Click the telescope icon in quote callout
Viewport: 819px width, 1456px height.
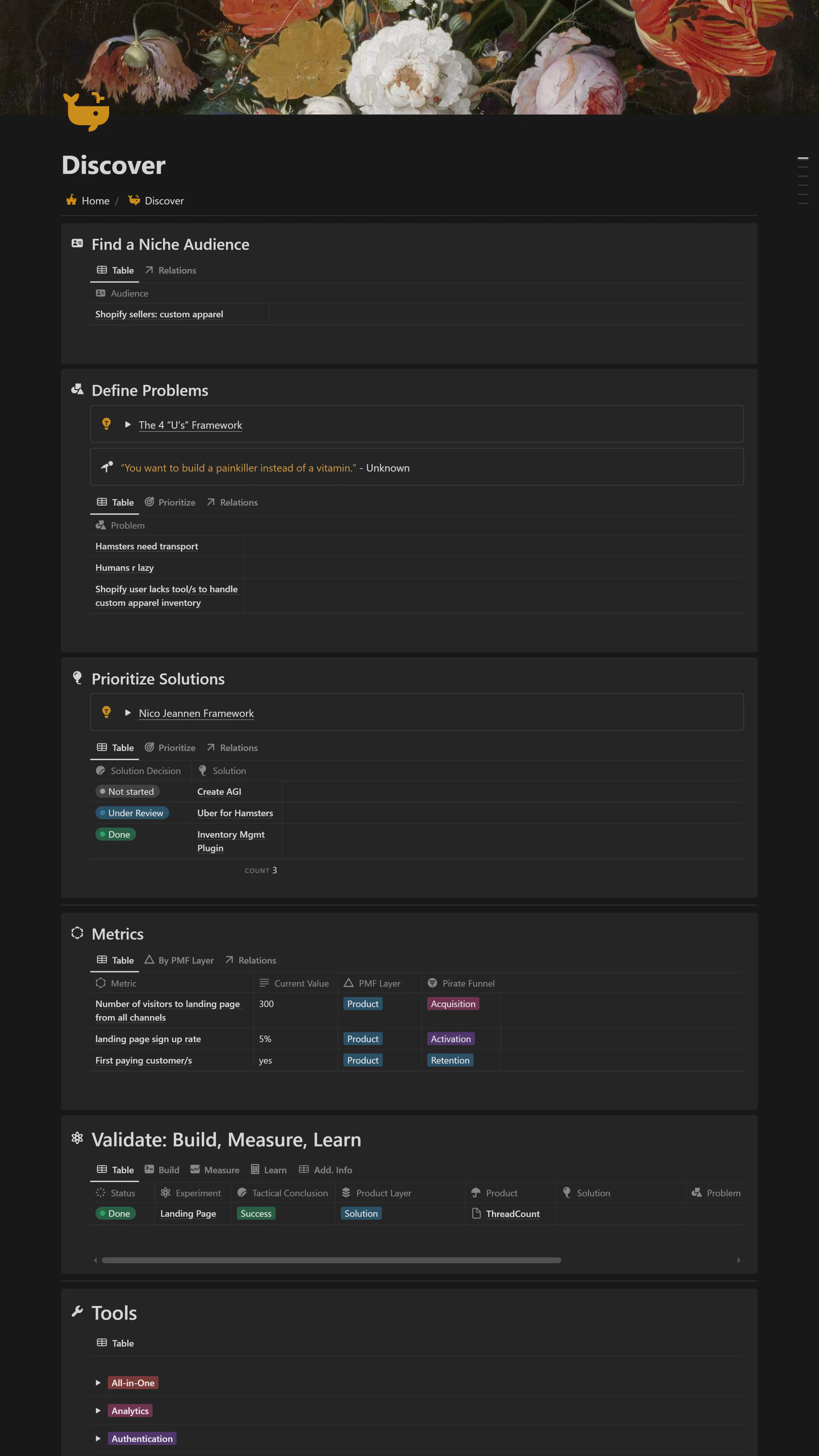(107, 467)
